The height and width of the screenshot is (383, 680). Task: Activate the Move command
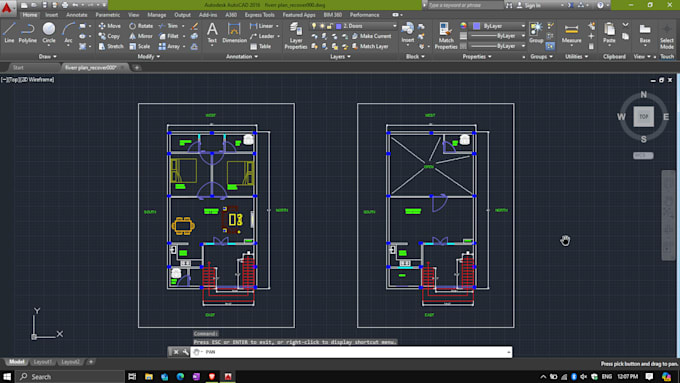(x=110, y=26)
